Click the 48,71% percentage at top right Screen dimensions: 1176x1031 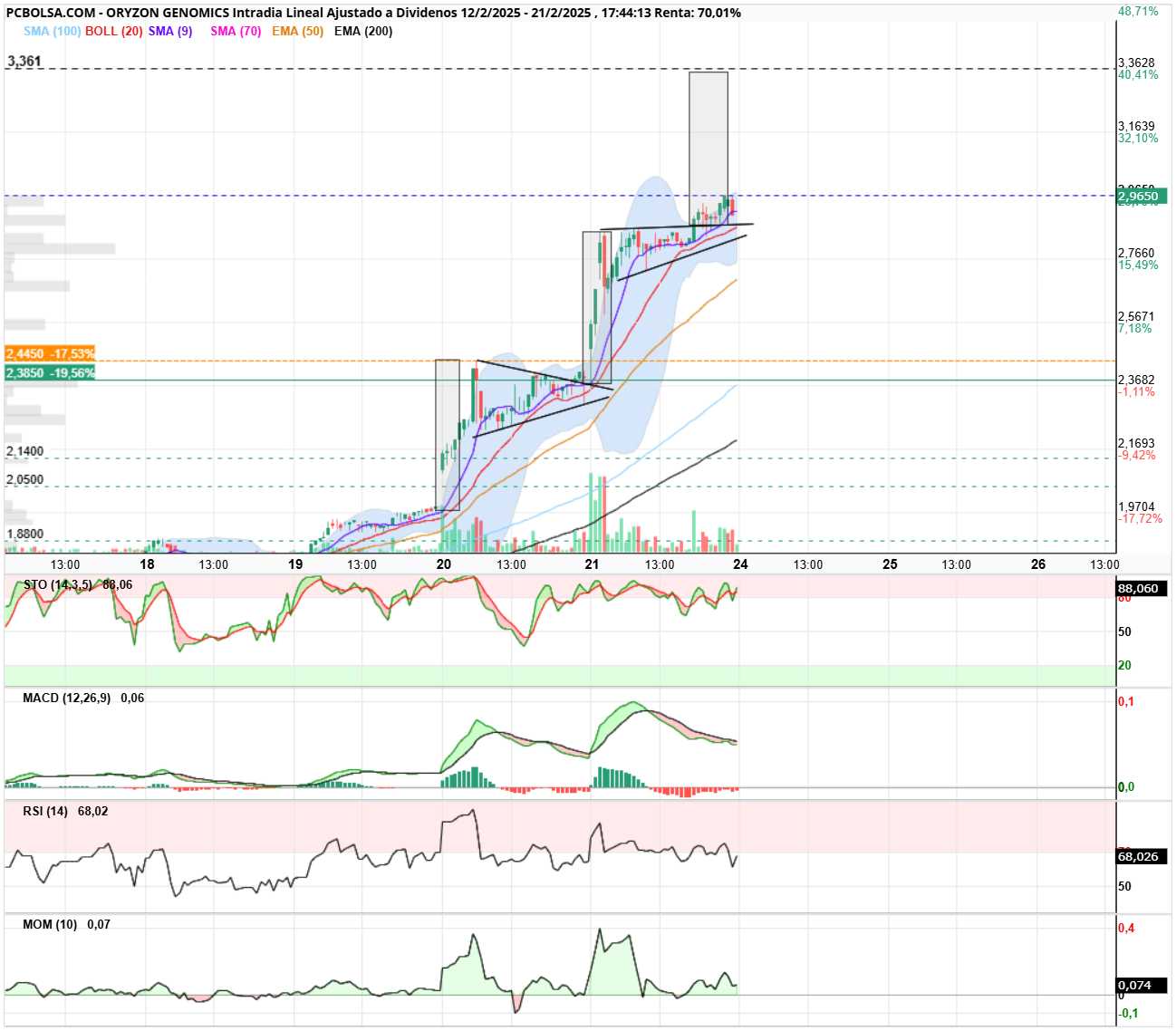point(1138,12)
